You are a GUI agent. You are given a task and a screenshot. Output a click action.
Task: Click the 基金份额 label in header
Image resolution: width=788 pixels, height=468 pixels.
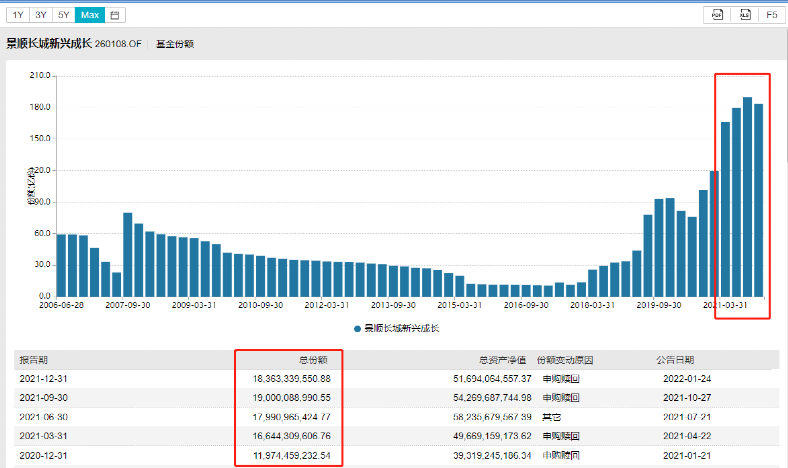175,44
